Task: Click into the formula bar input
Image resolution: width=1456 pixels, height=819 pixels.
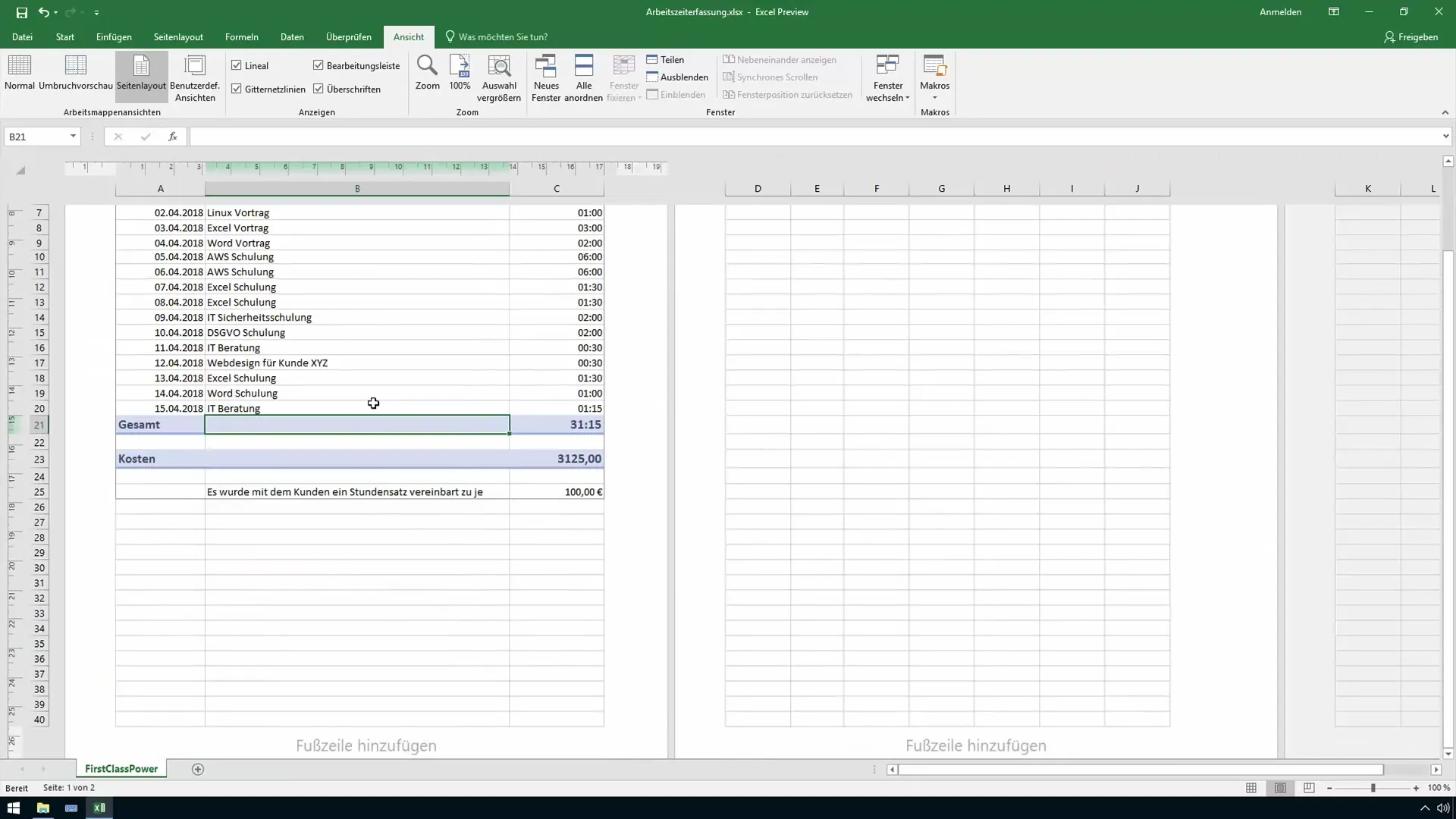Action: 814,136
